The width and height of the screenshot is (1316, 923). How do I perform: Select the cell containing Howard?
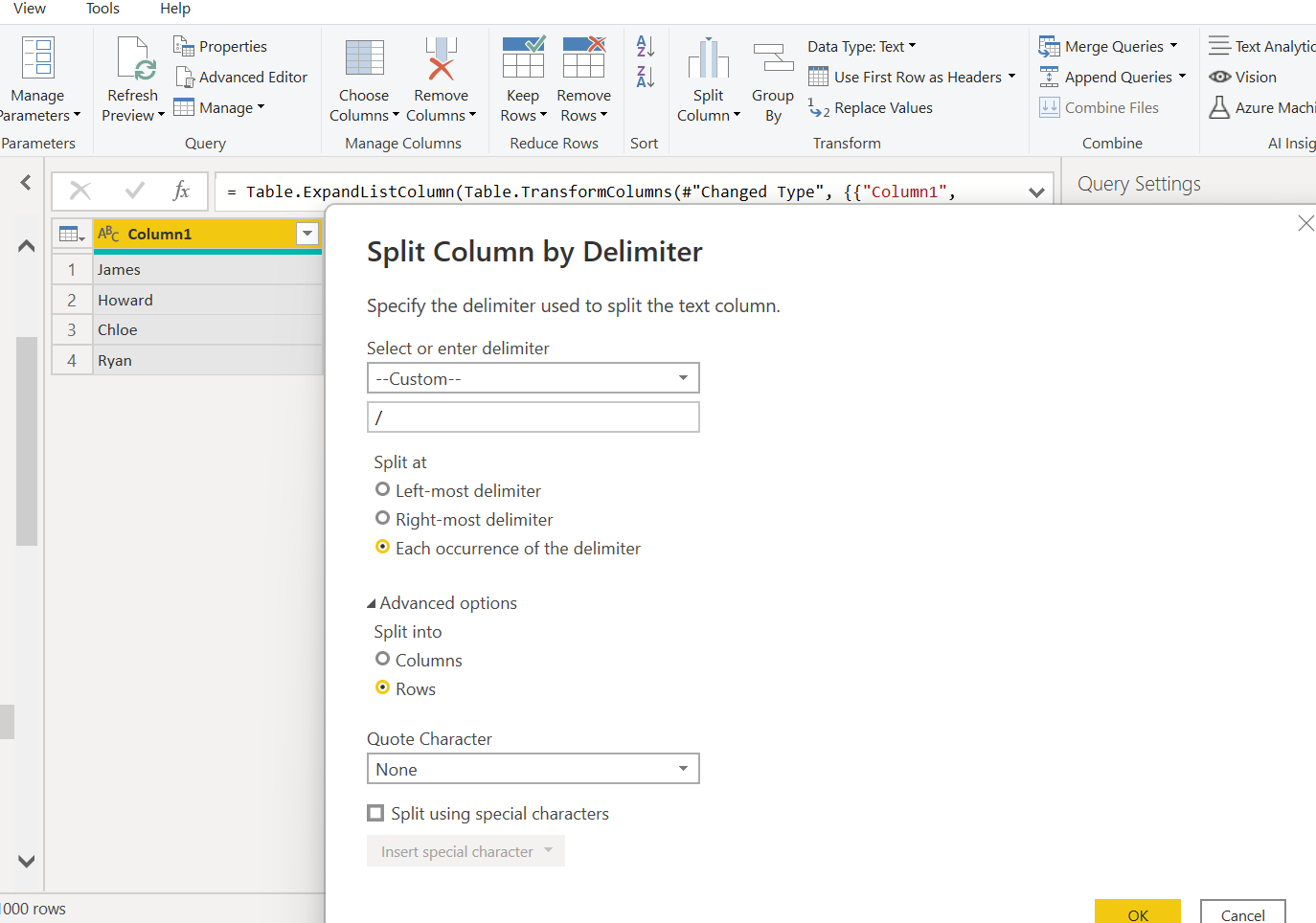(208, 300)
